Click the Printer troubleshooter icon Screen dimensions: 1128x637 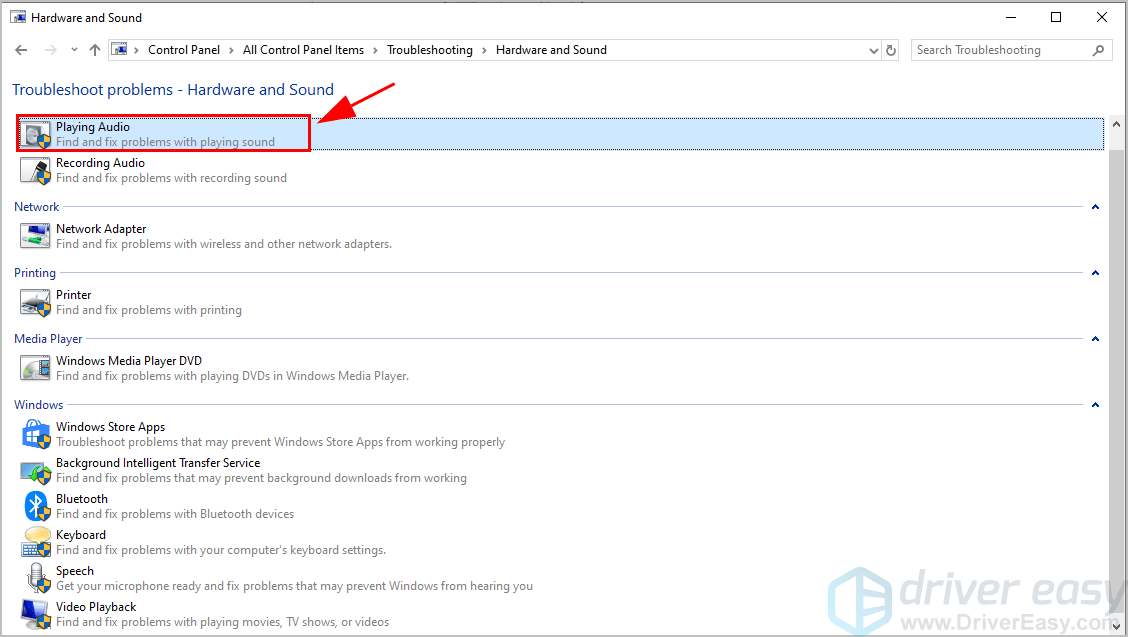pyautogui.click(x=36, y=302)
